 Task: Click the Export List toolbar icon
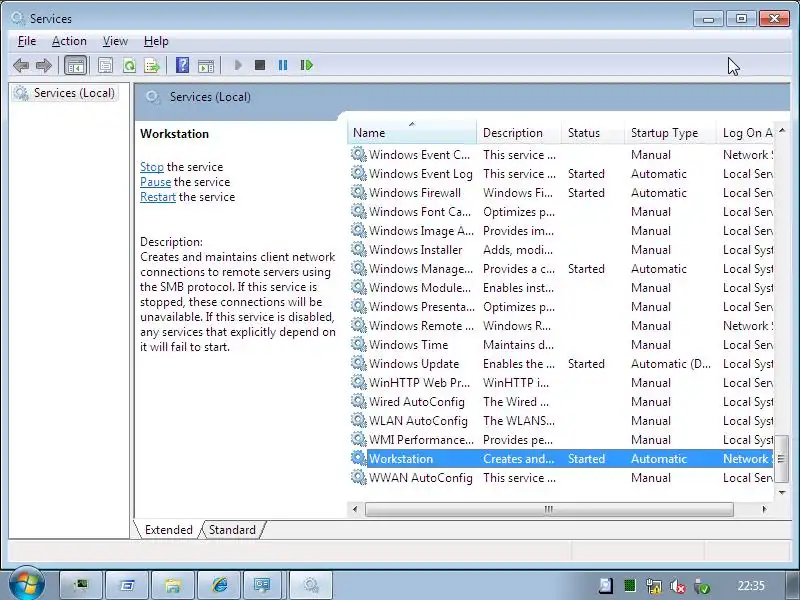pyautogui.click(x=152, y=65)
